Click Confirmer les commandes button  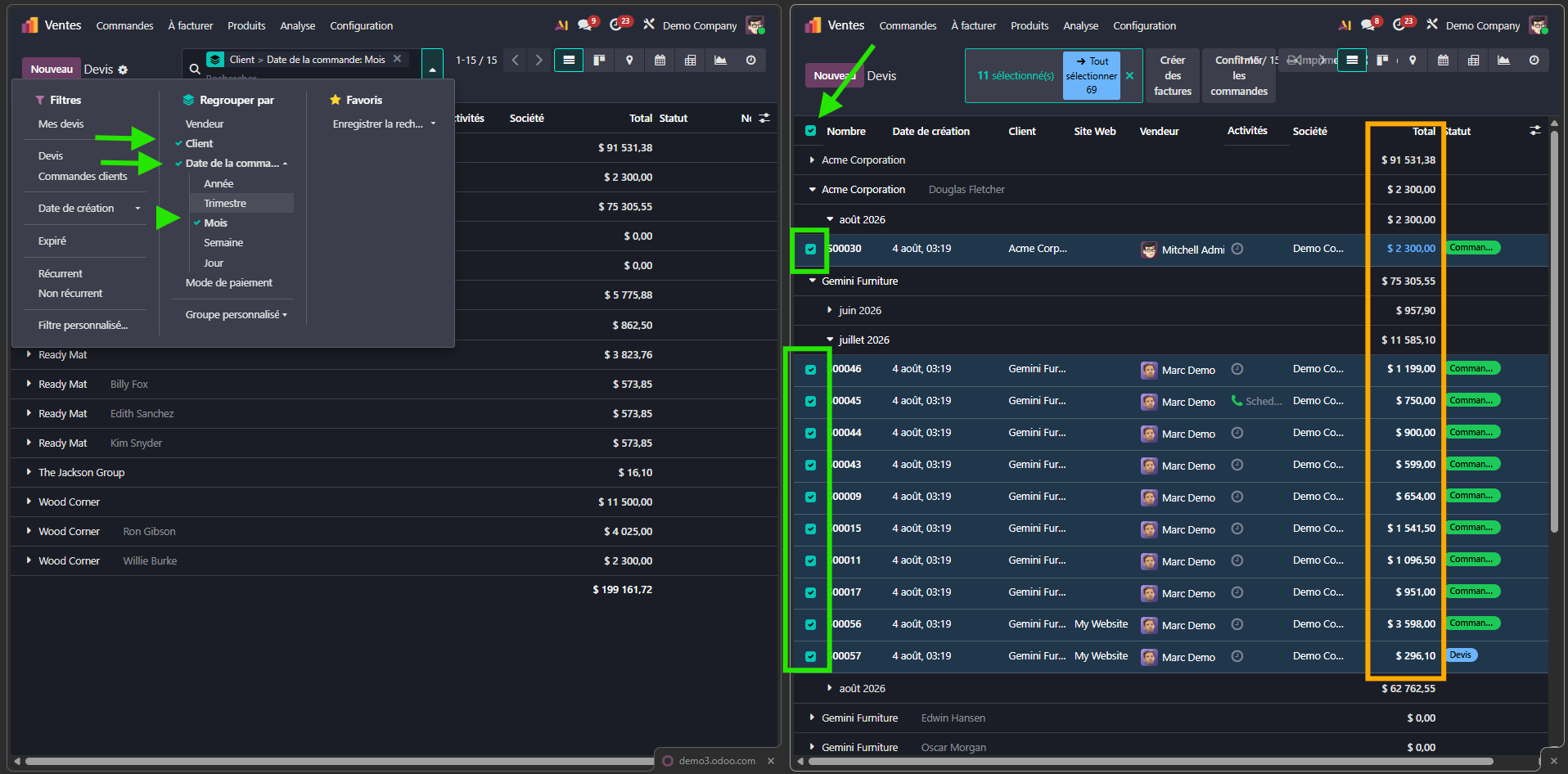click(1239, 75)
